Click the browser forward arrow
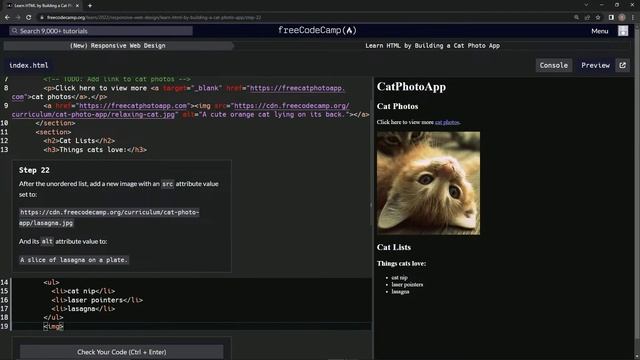Viewport: 640px width, 360px height. pyautogui.click(x=18, y=17)
